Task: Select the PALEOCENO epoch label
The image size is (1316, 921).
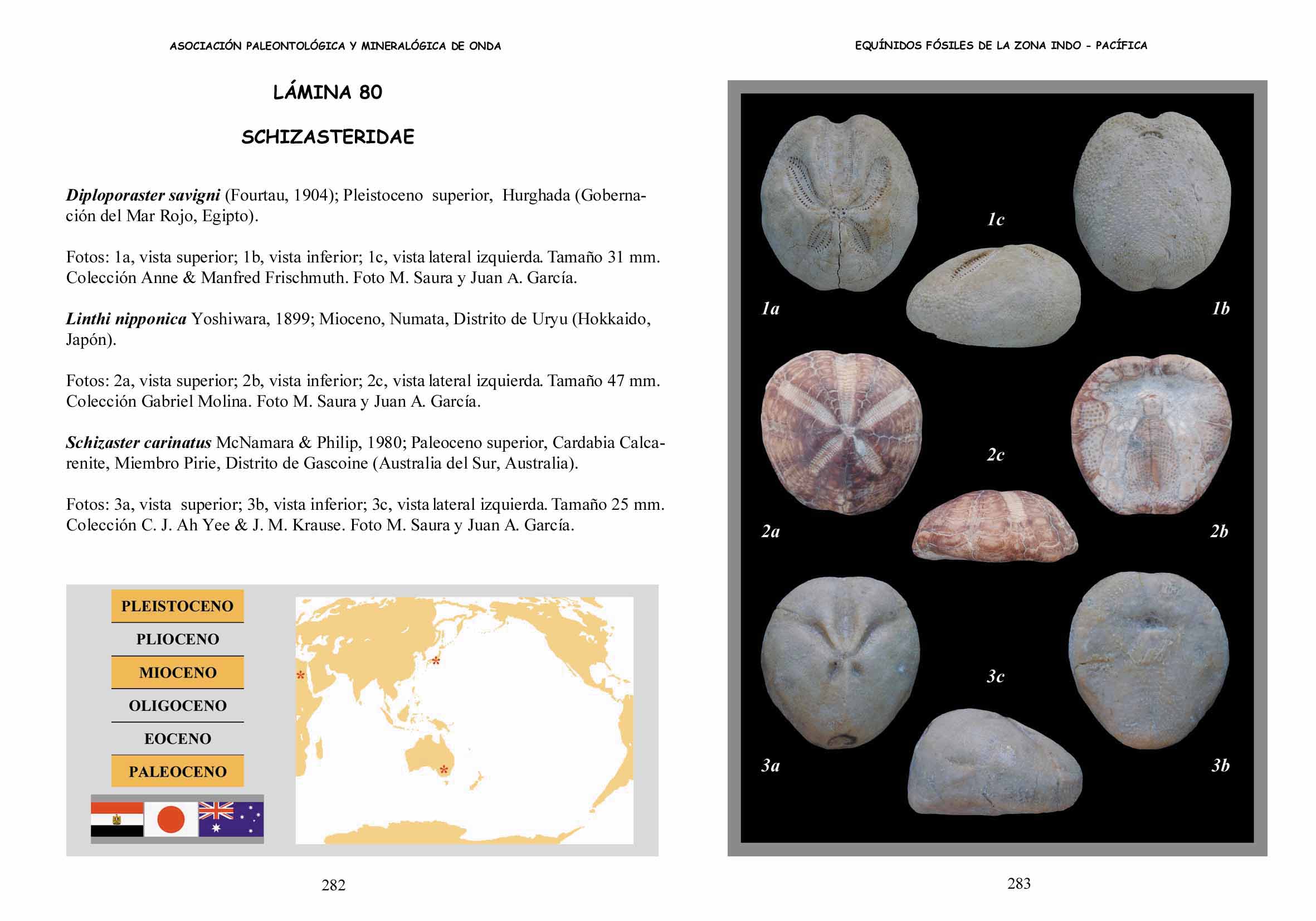Action: pos(177,772)
